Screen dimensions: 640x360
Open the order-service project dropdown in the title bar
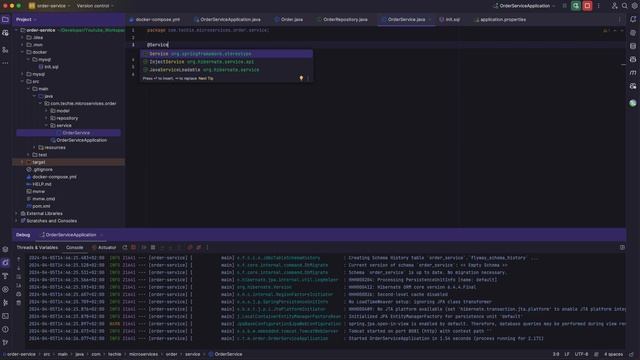[49, 6]
